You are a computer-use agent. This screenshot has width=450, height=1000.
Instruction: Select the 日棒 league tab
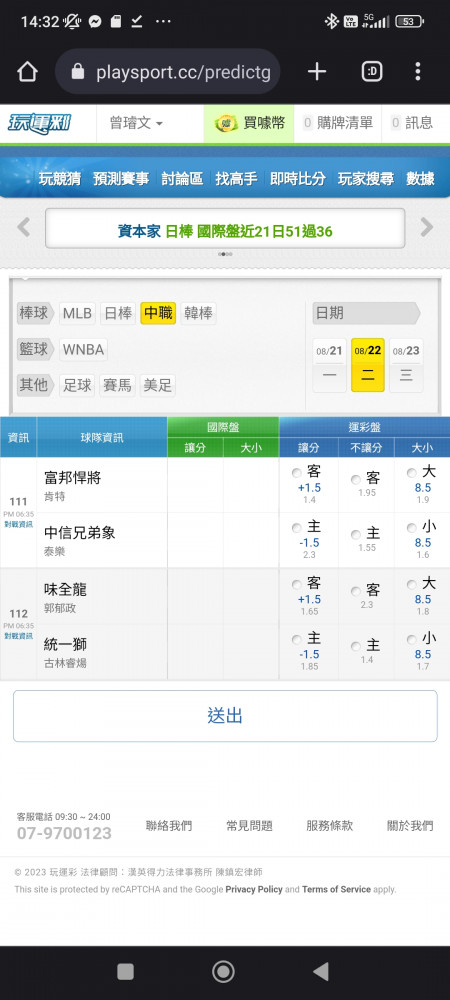pyautogui.click(x=118, y=313)
